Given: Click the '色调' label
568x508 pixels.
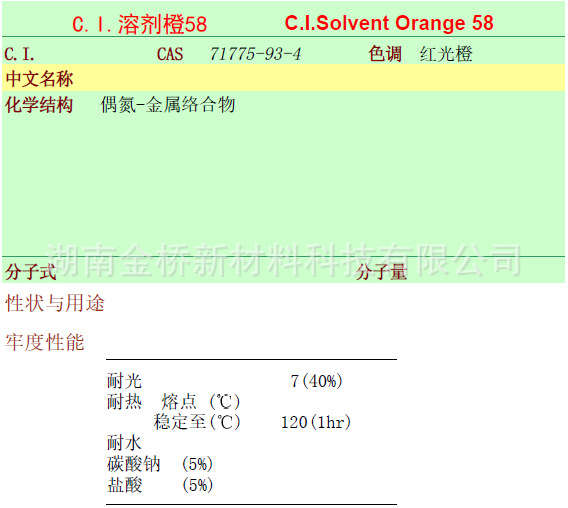Looking at the screenshot, I should click(x=385, y=54).
